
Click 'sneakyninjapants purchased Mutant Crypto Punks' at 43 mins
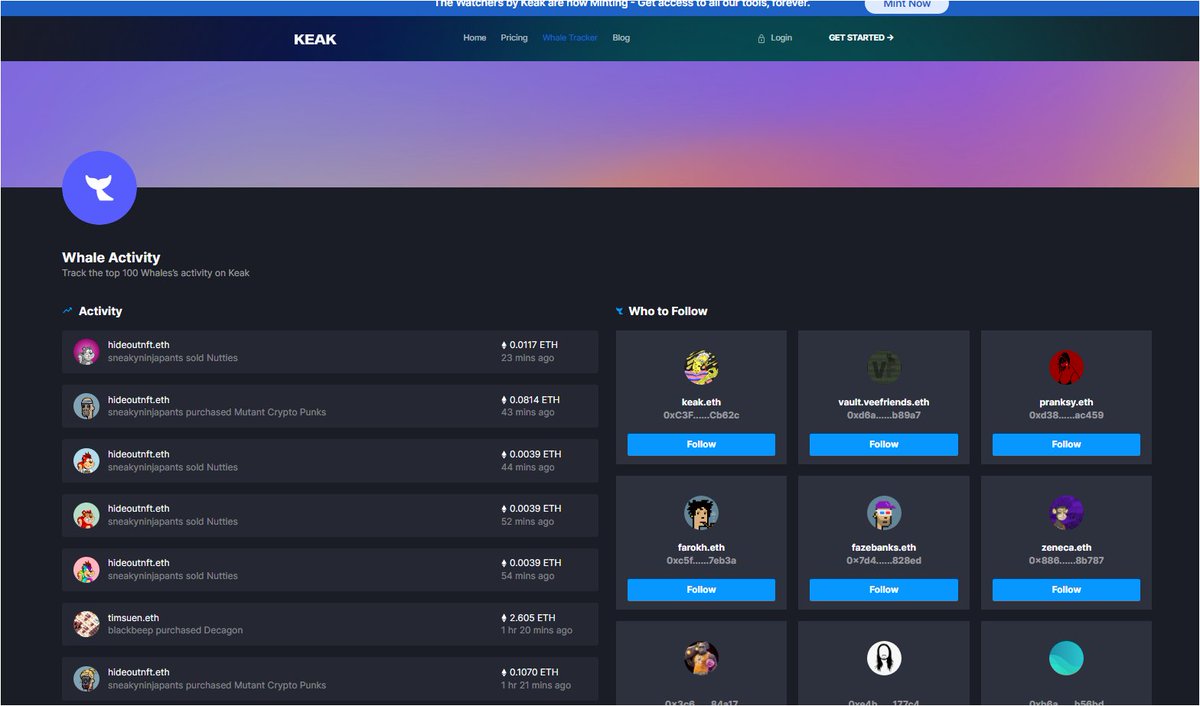[217, 413]
